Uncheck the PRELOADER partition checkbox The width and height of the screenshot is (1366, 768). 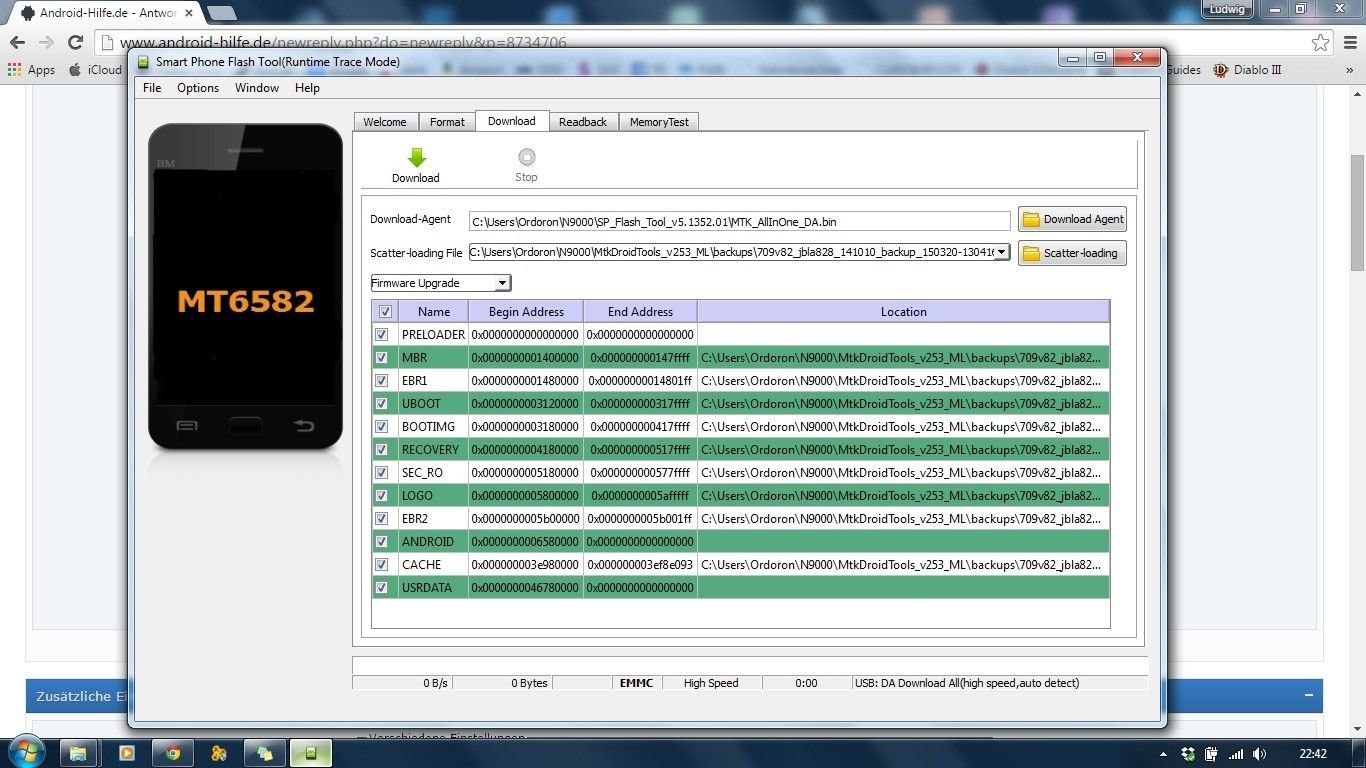[381, 335]
